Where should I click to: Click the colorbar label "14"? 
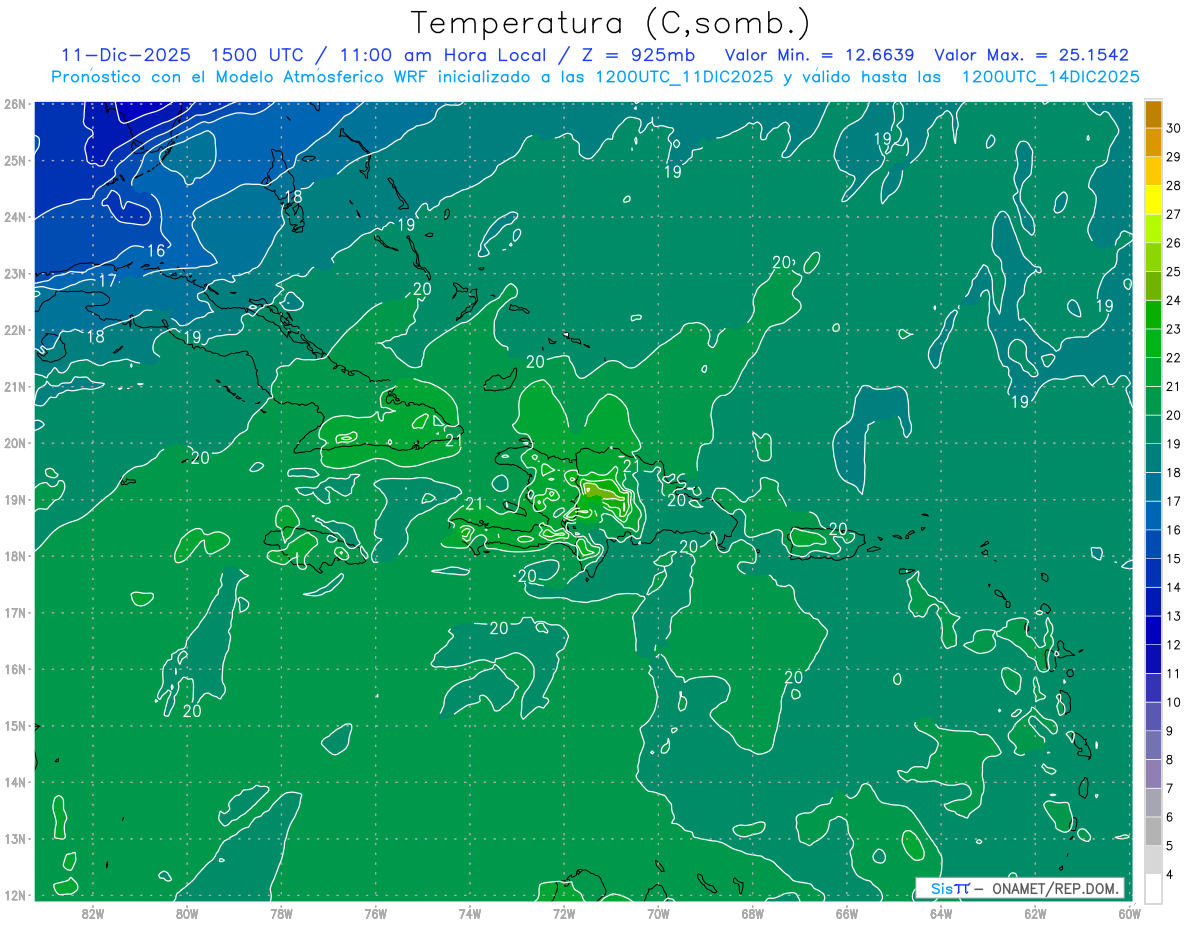click(x=1174, y=587)
